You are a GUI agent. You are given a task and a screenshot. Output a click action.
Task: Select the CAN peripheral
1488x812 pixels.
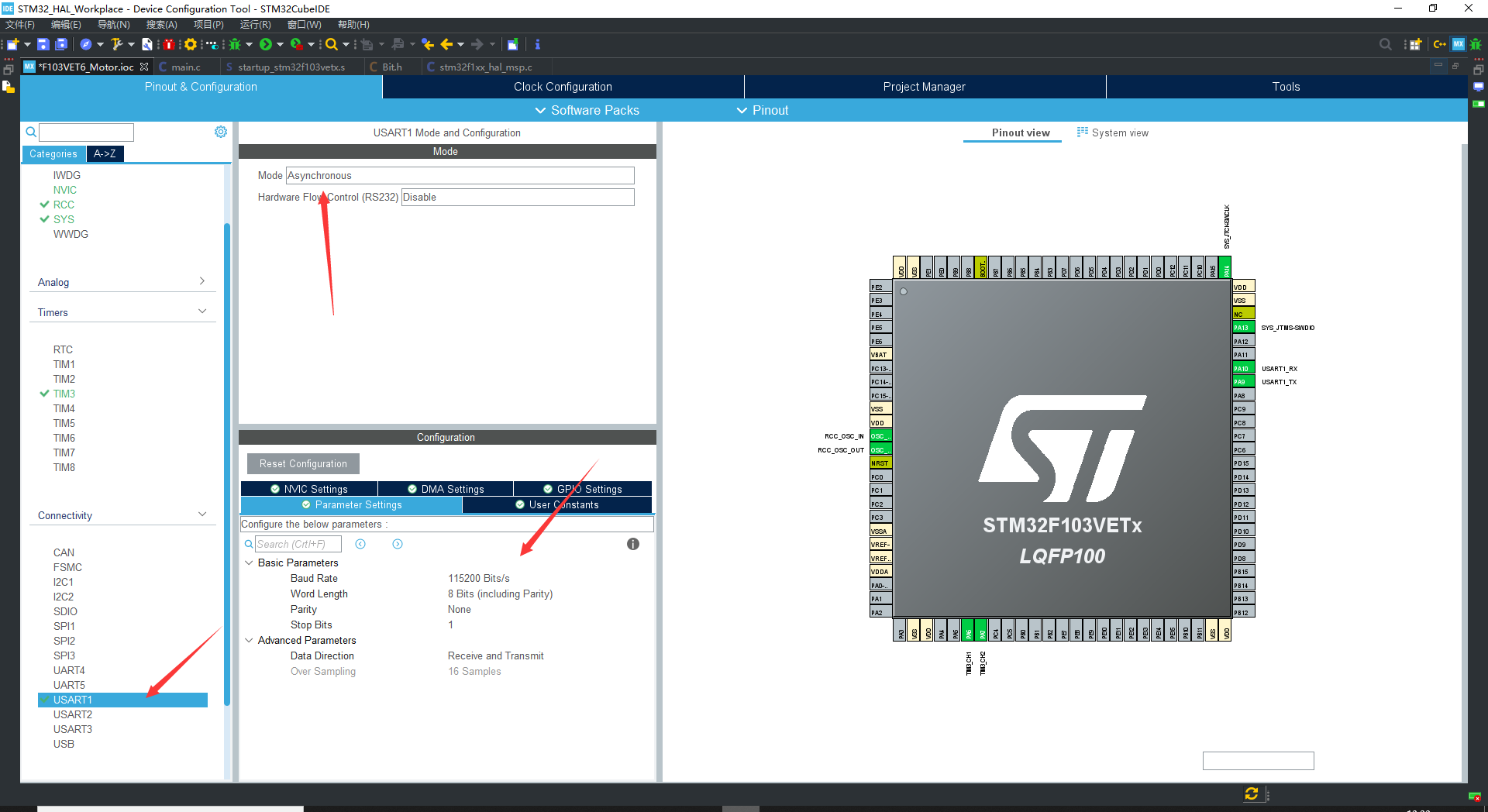(64, 552)
